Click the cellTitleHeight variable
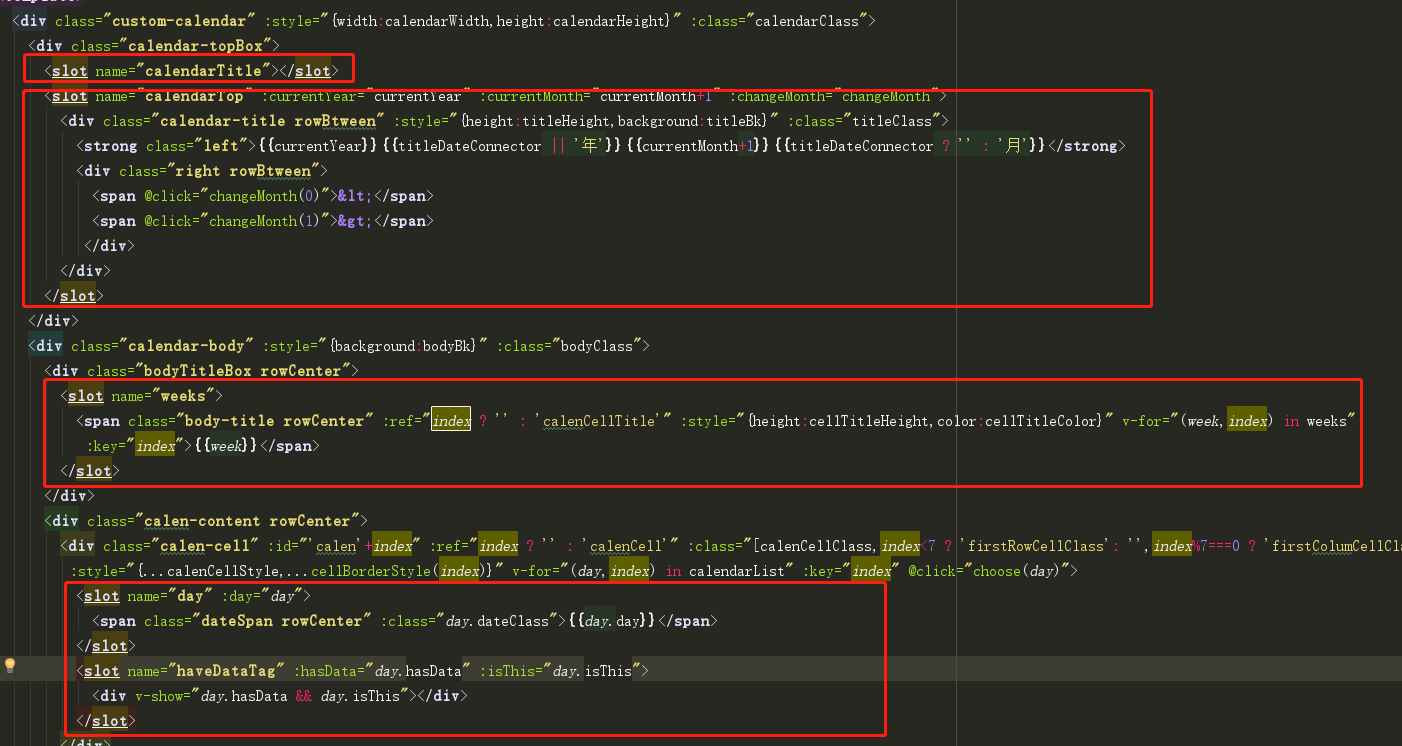The width and height of the screenshot is (1402, 746). click(866, 421)
